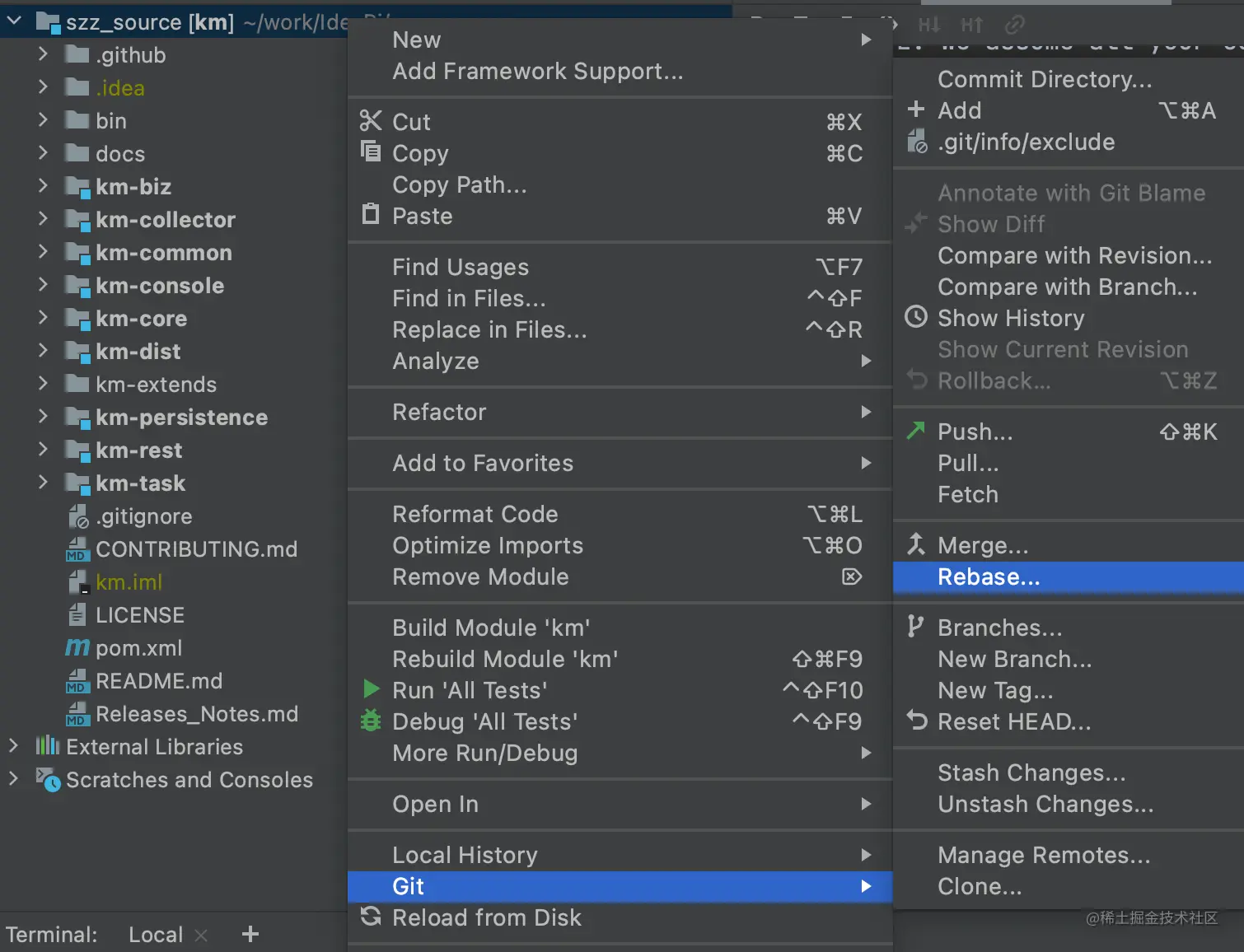Choose Stash Changes... from Git submenu
Viewport: 1244px width, 952px height.
point(1031,772)
